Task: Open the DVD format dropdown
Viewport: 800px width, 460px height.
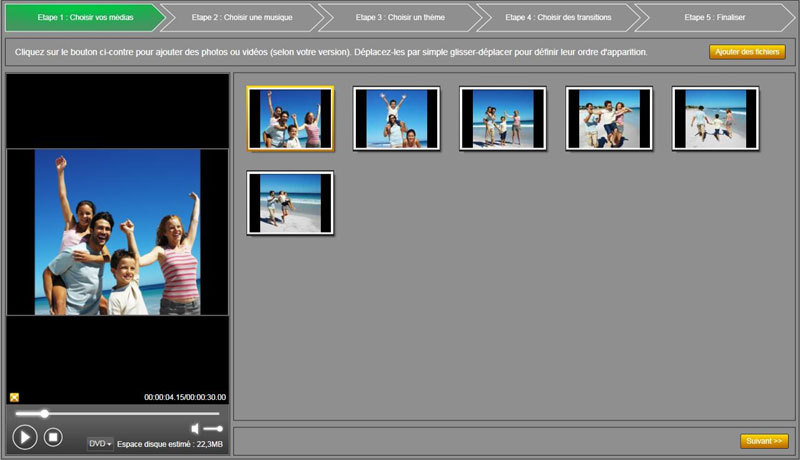Action: click(x=100, y=443)
